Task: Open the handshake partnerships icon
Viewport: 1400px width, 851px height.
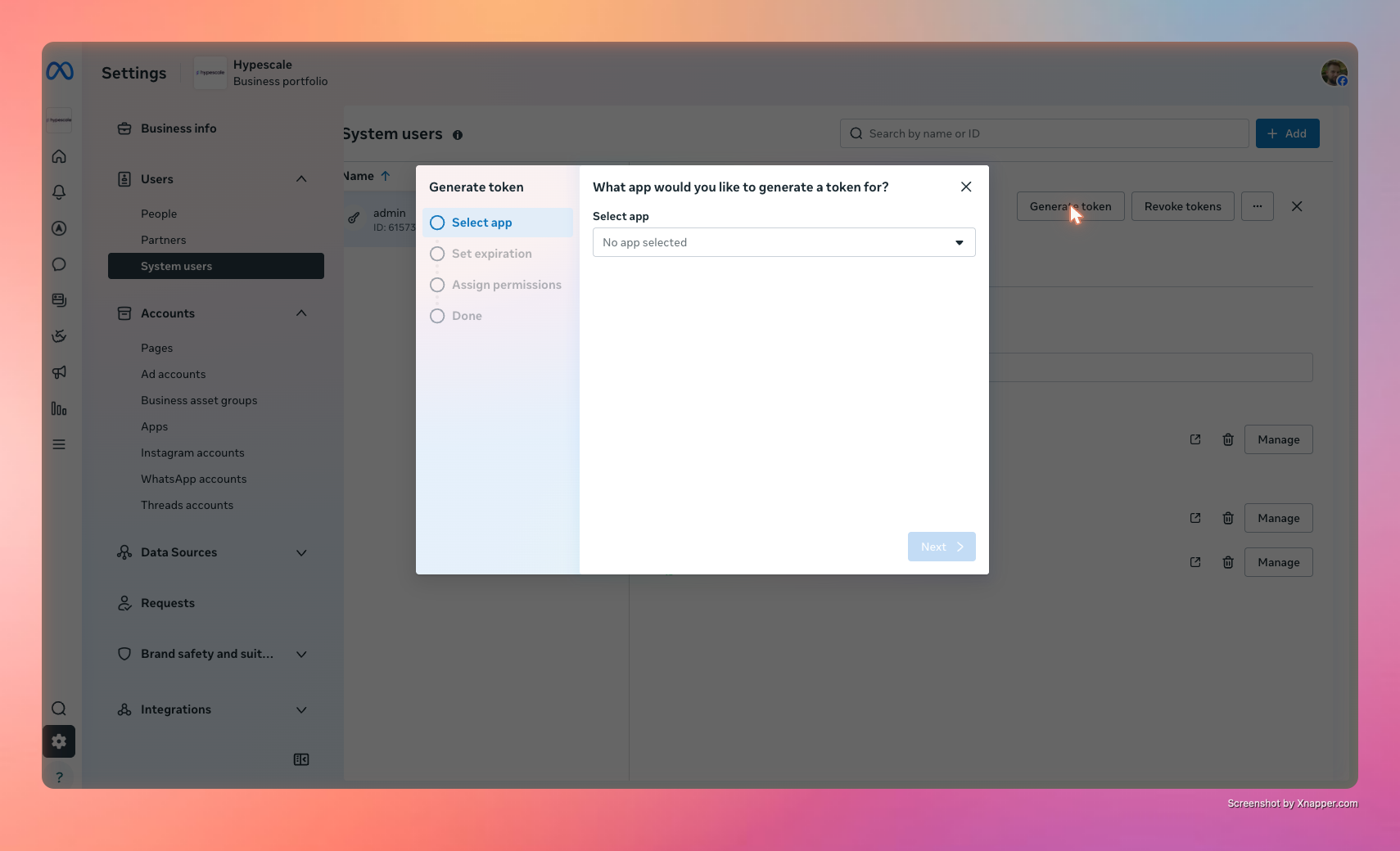Action: click(x=59, y=336)
